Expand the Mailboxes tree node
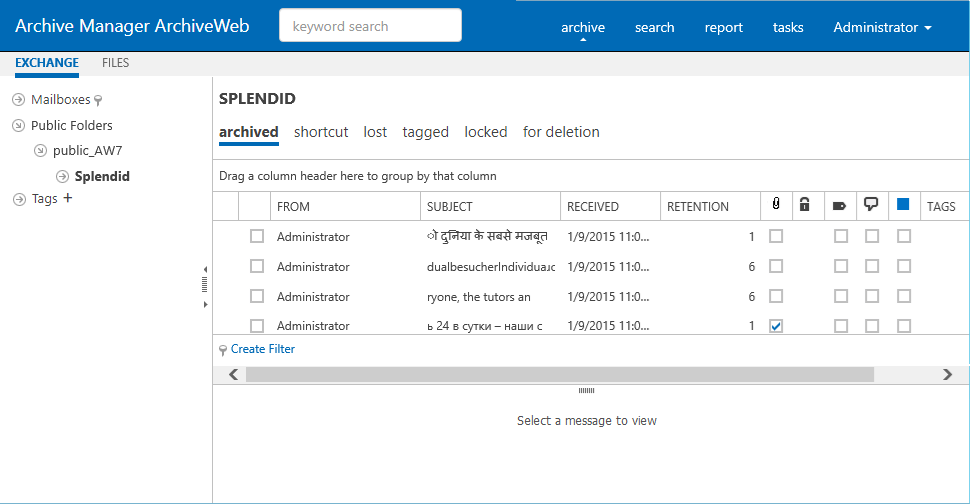The image size is (970, 504). 18,100
